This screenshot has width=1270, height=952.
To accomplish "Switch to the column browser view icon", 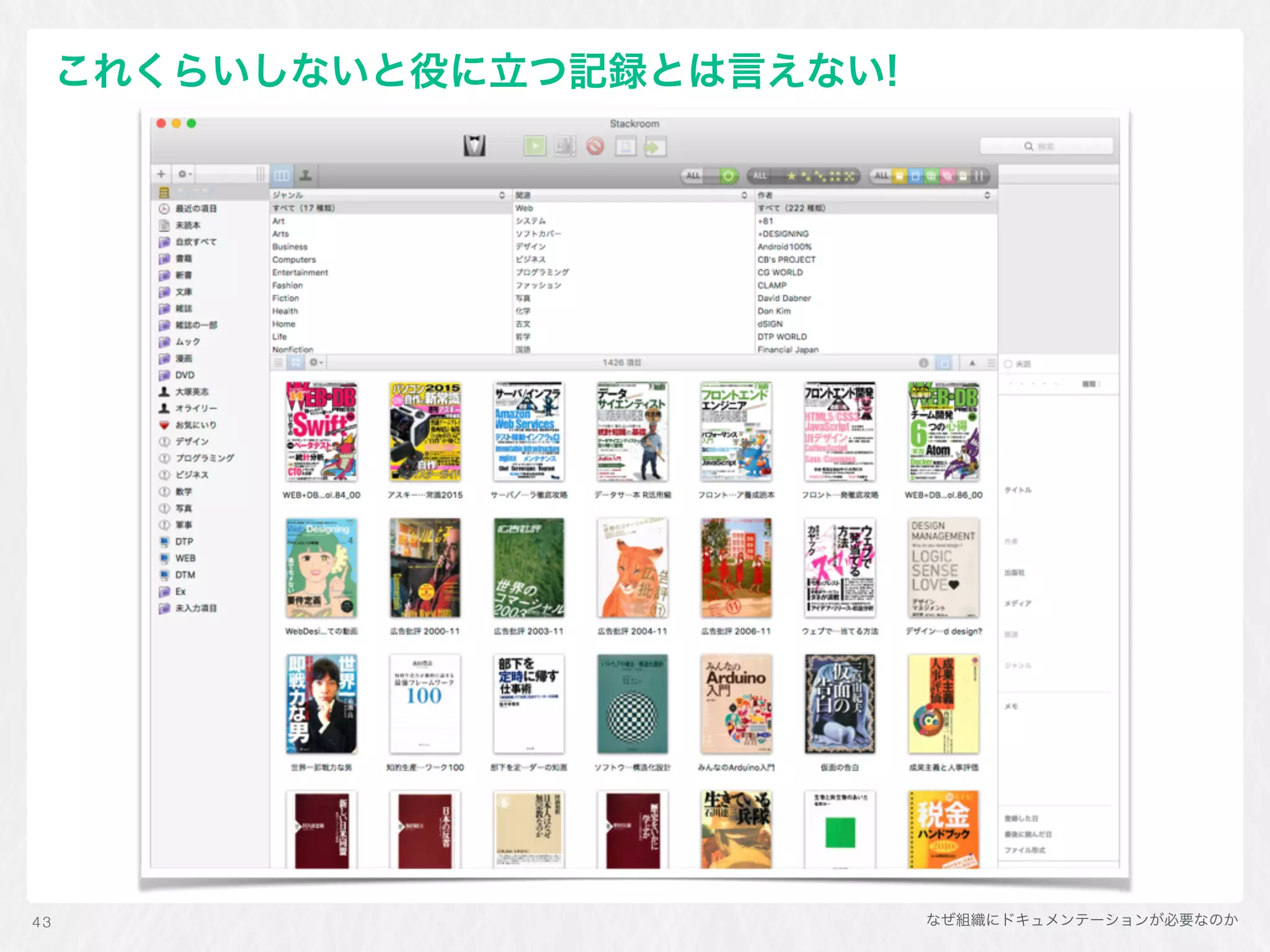I will [282, 176].
